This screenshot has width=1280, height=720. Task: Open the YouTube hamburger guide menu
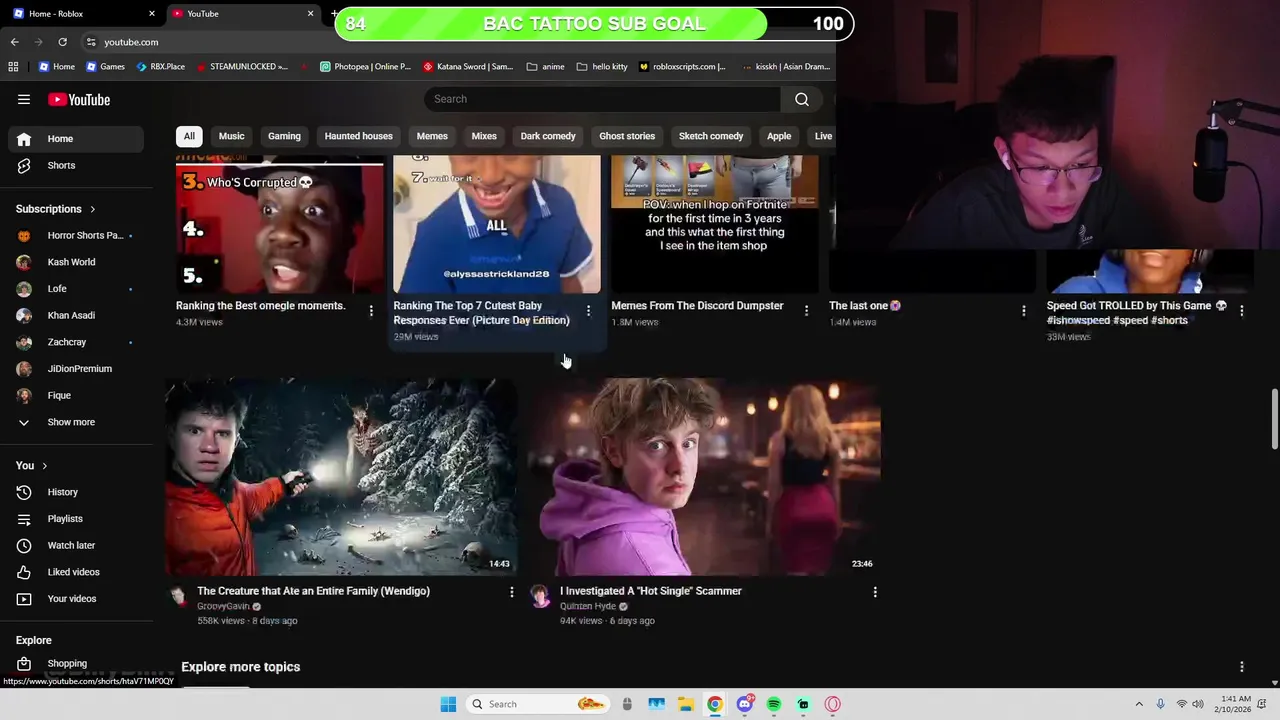click(24, 99)
